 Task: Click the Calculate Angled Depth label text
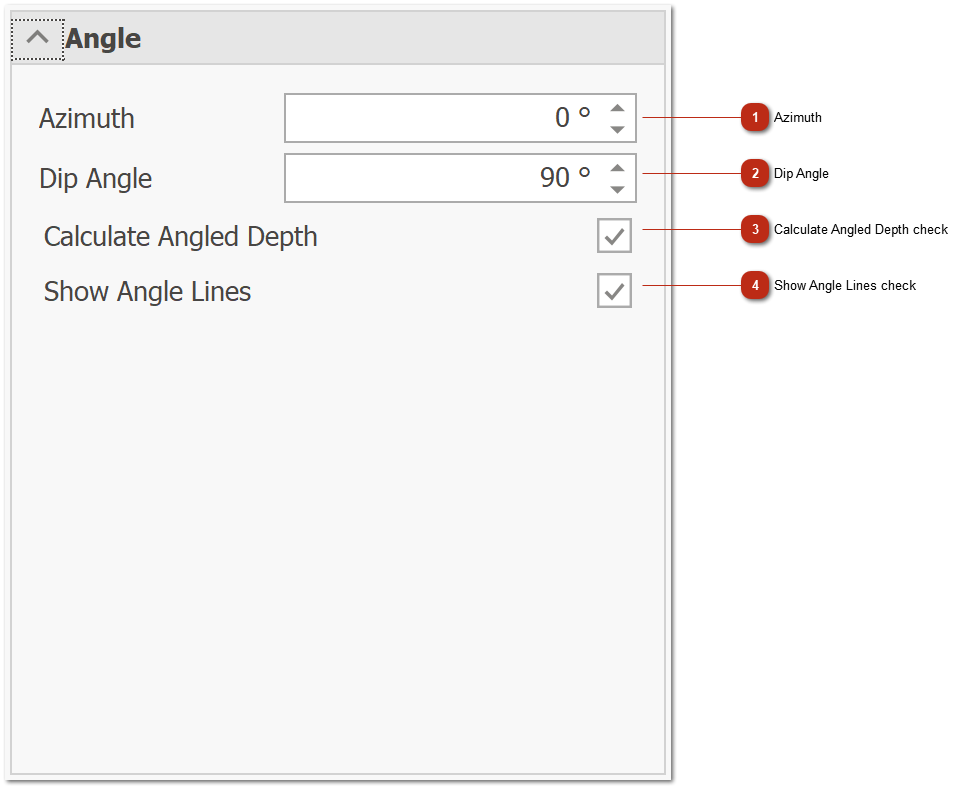click(x=181, y=237)
